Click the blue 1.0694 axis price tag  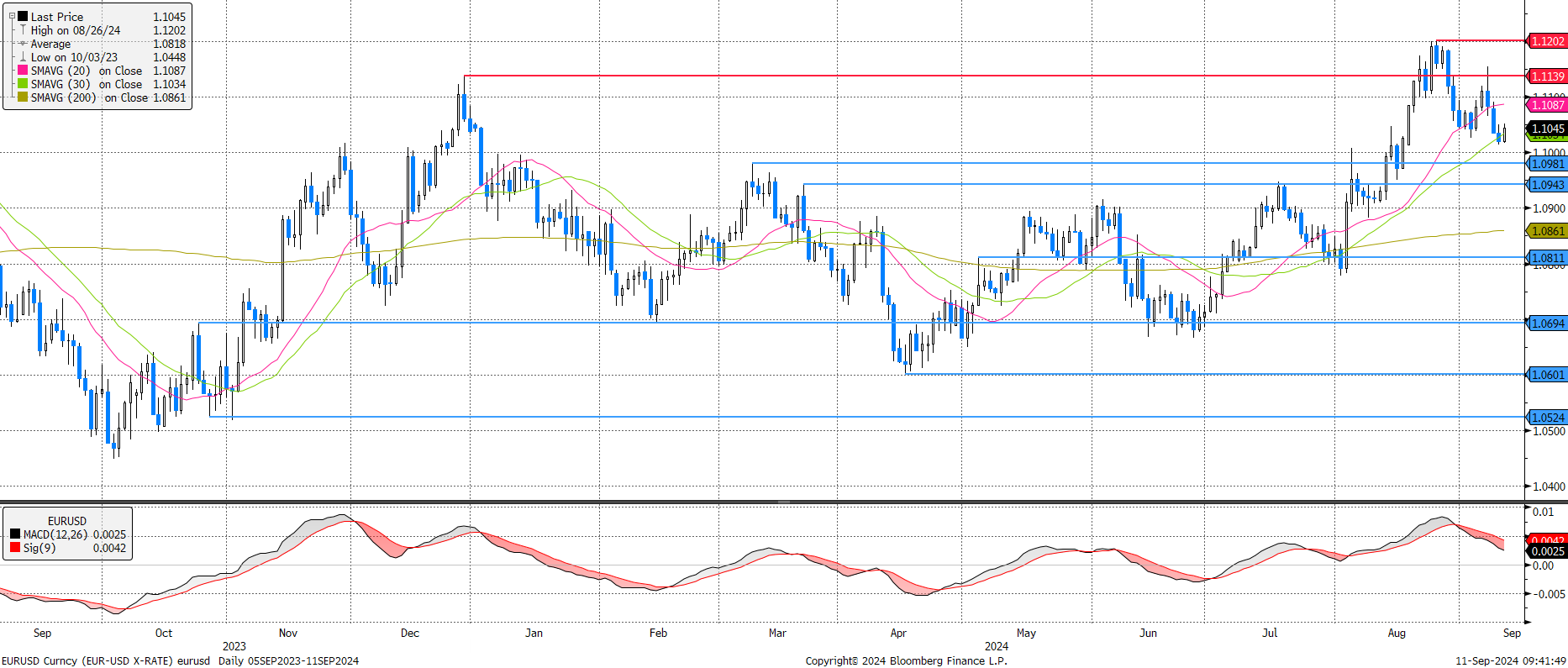[1547, 323]
